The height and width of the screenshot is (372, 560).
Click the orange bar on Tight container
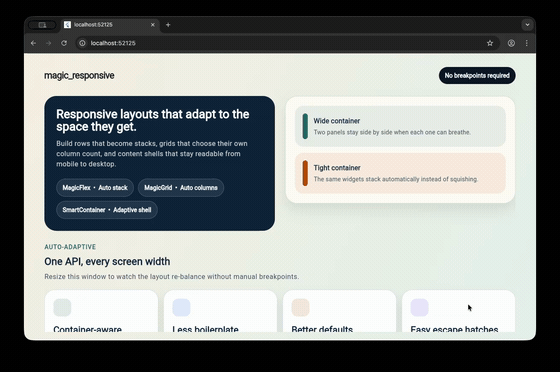coord(305,173)
